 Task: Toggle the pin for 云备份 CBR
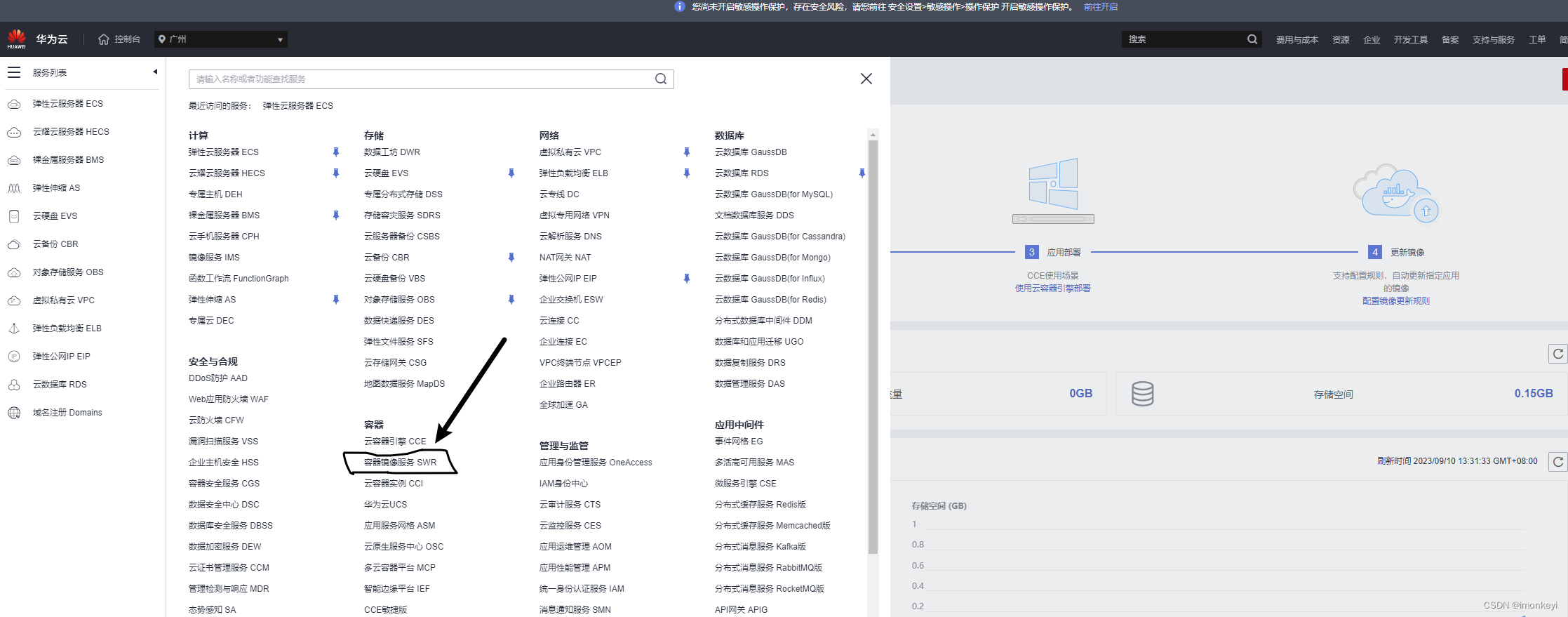511,258
